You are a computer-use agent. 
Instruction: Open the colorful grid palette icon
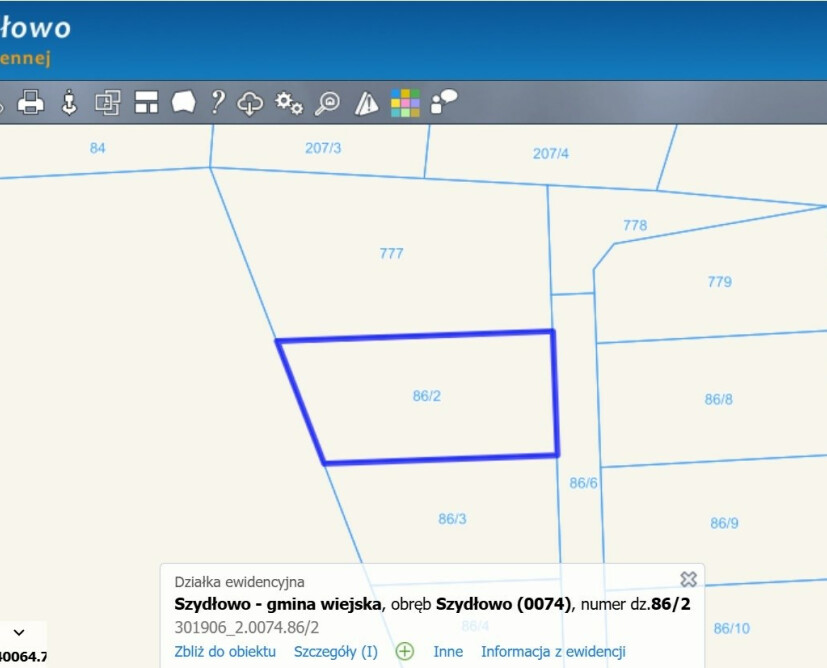click(405, 102)
